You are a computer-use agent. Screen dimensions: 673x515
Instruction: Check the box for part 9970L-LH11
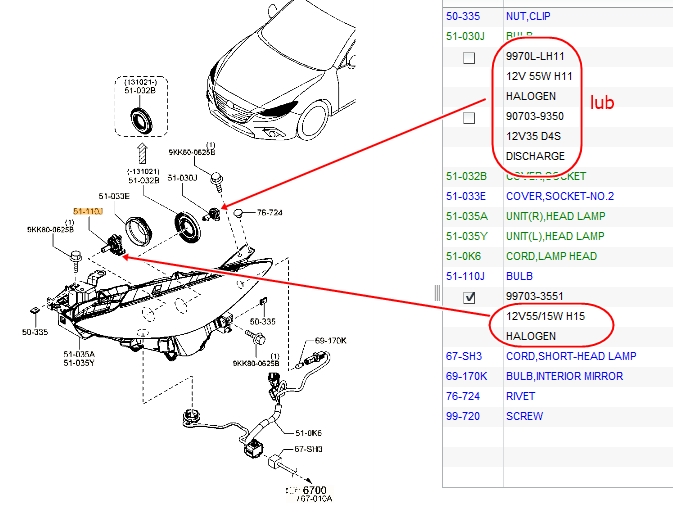pos(468,58)
